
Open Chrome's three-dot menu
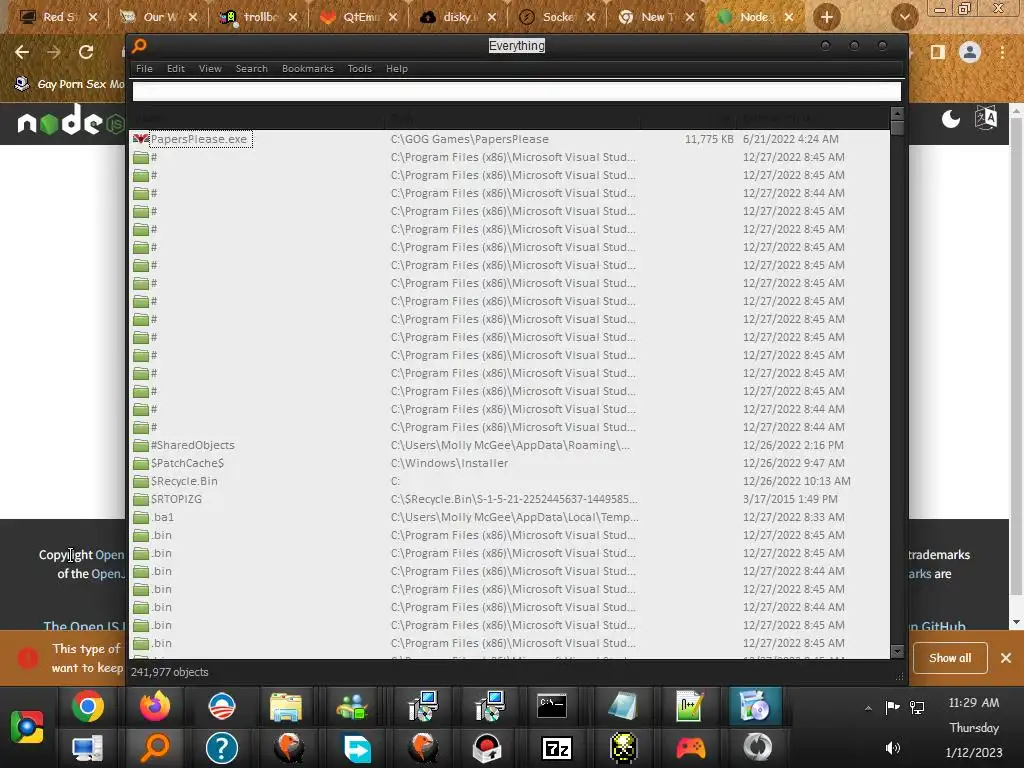1003,52
